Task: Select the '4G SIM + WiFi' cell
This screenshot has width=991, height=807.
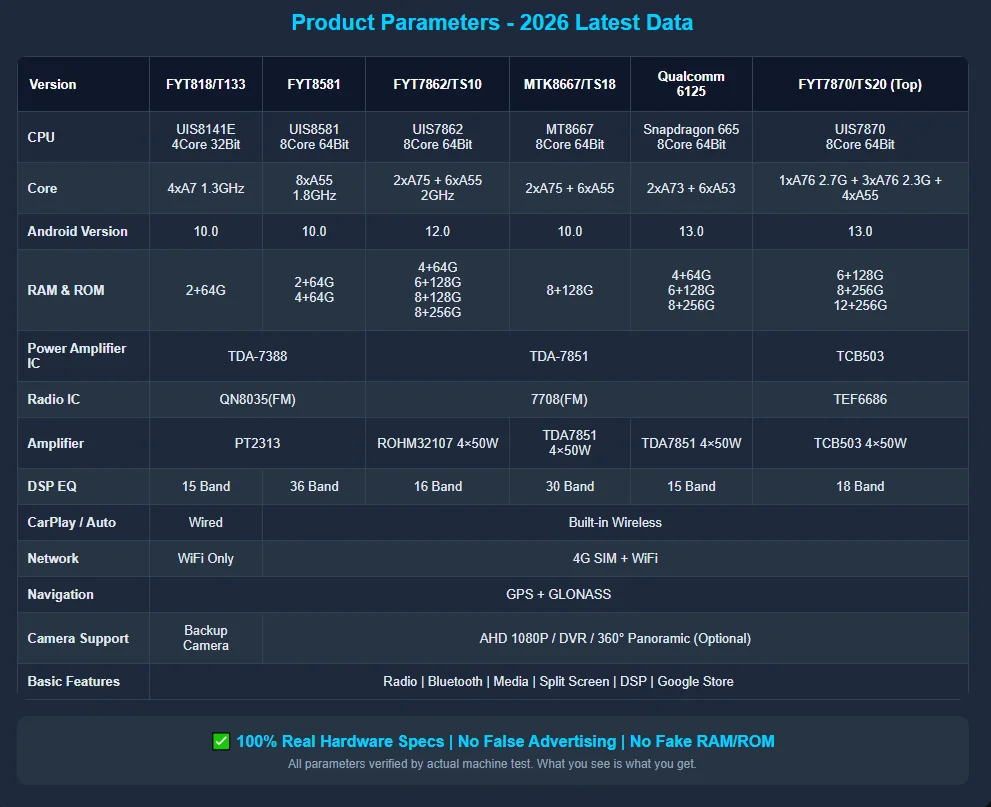Action: [615, 559]
